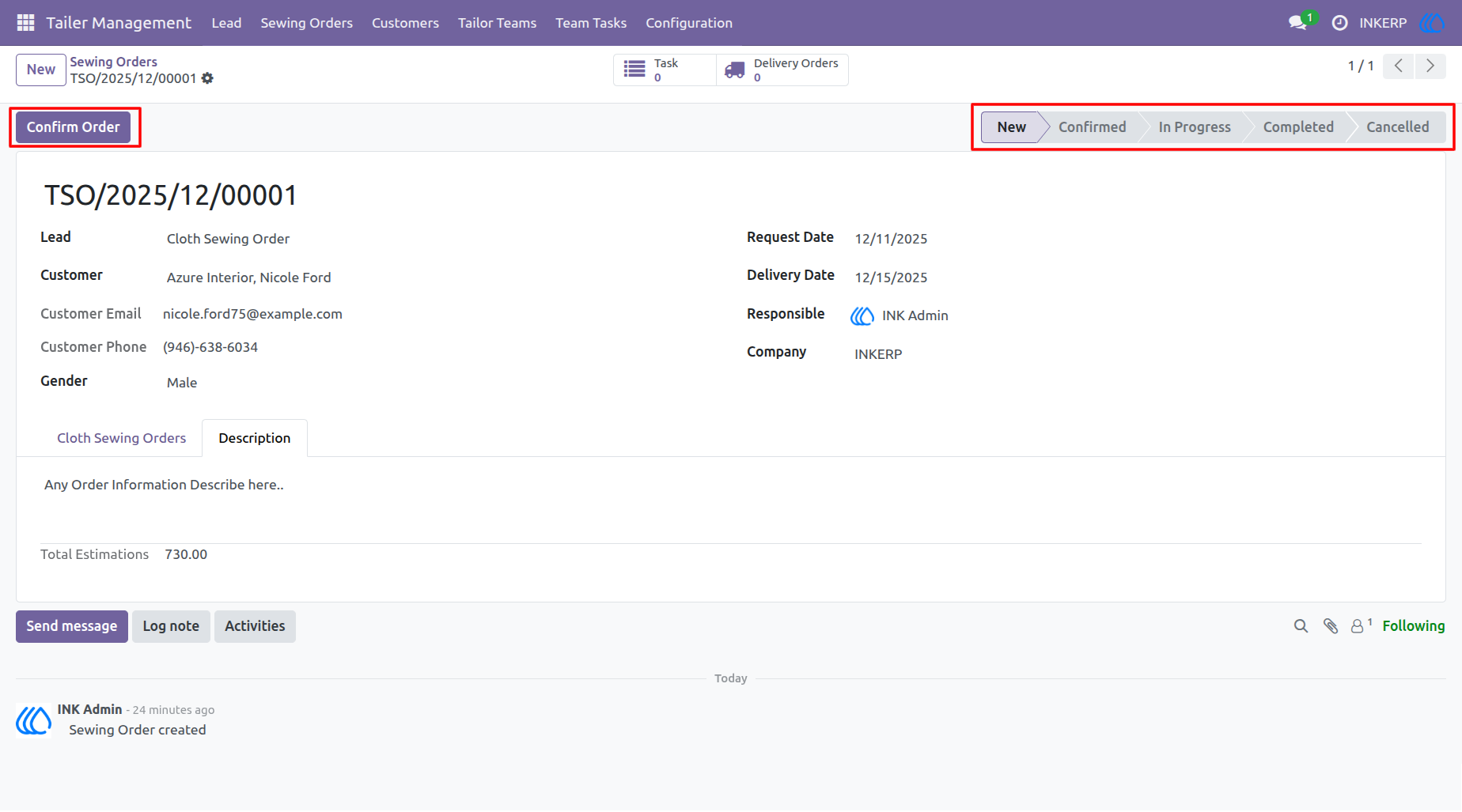This screenshot has width=1462, height=812.
Task: Attach files with paperclip icon
Action: [1331, 626]
